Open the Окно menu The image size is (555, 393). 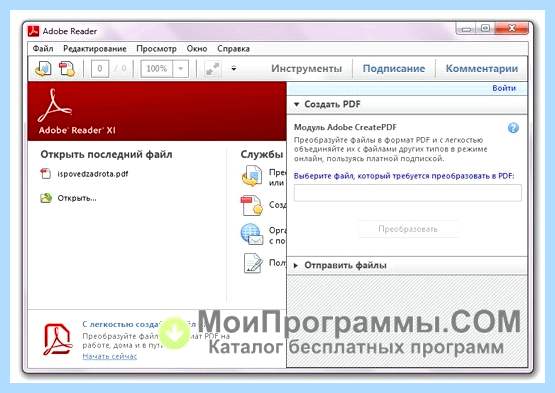point(197,49)
